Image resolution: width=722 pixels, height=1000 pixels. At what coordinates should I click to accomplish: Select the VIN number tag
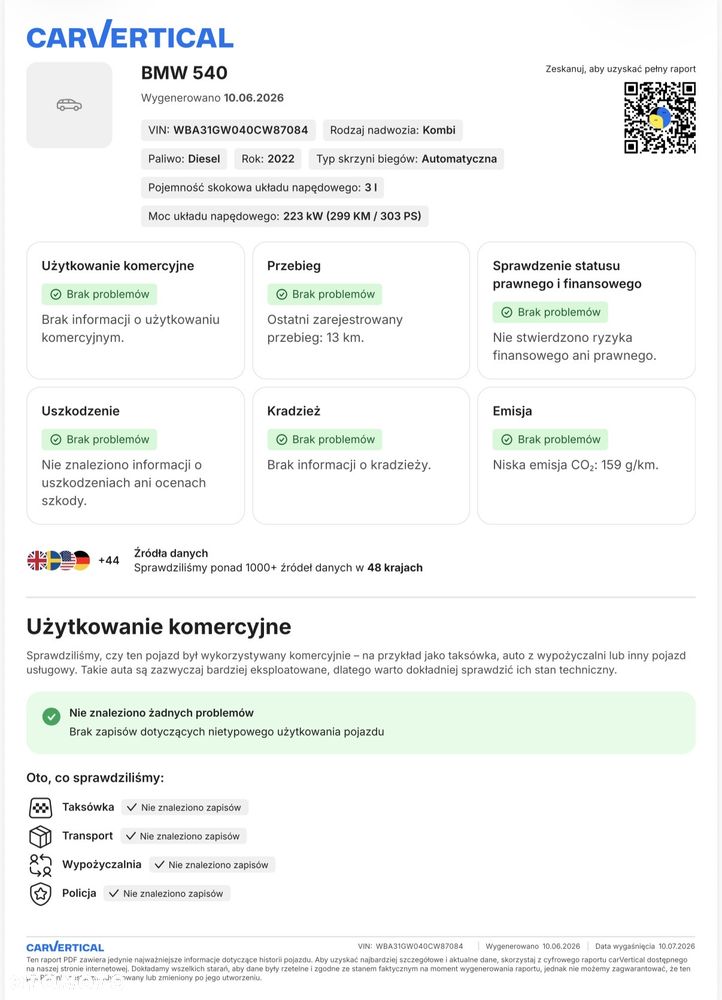pos(228,130)
